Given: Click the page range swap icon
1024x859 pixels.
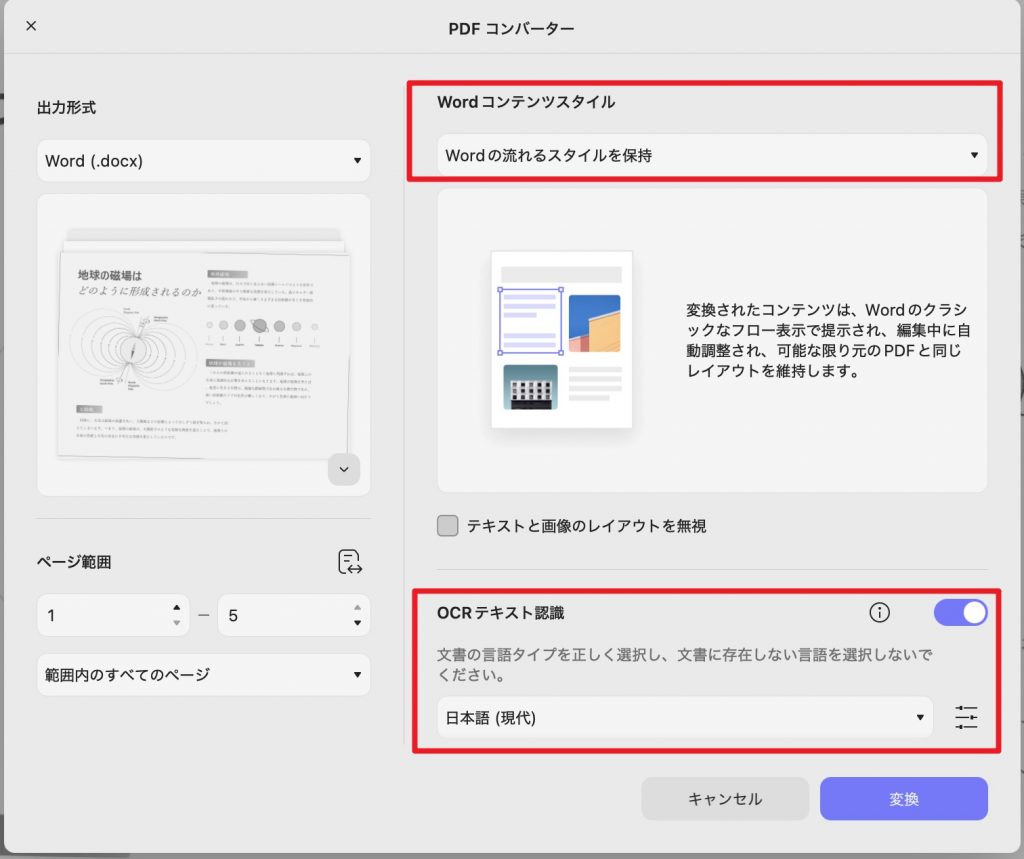Looking at the screenshot, I should [350, 562].
